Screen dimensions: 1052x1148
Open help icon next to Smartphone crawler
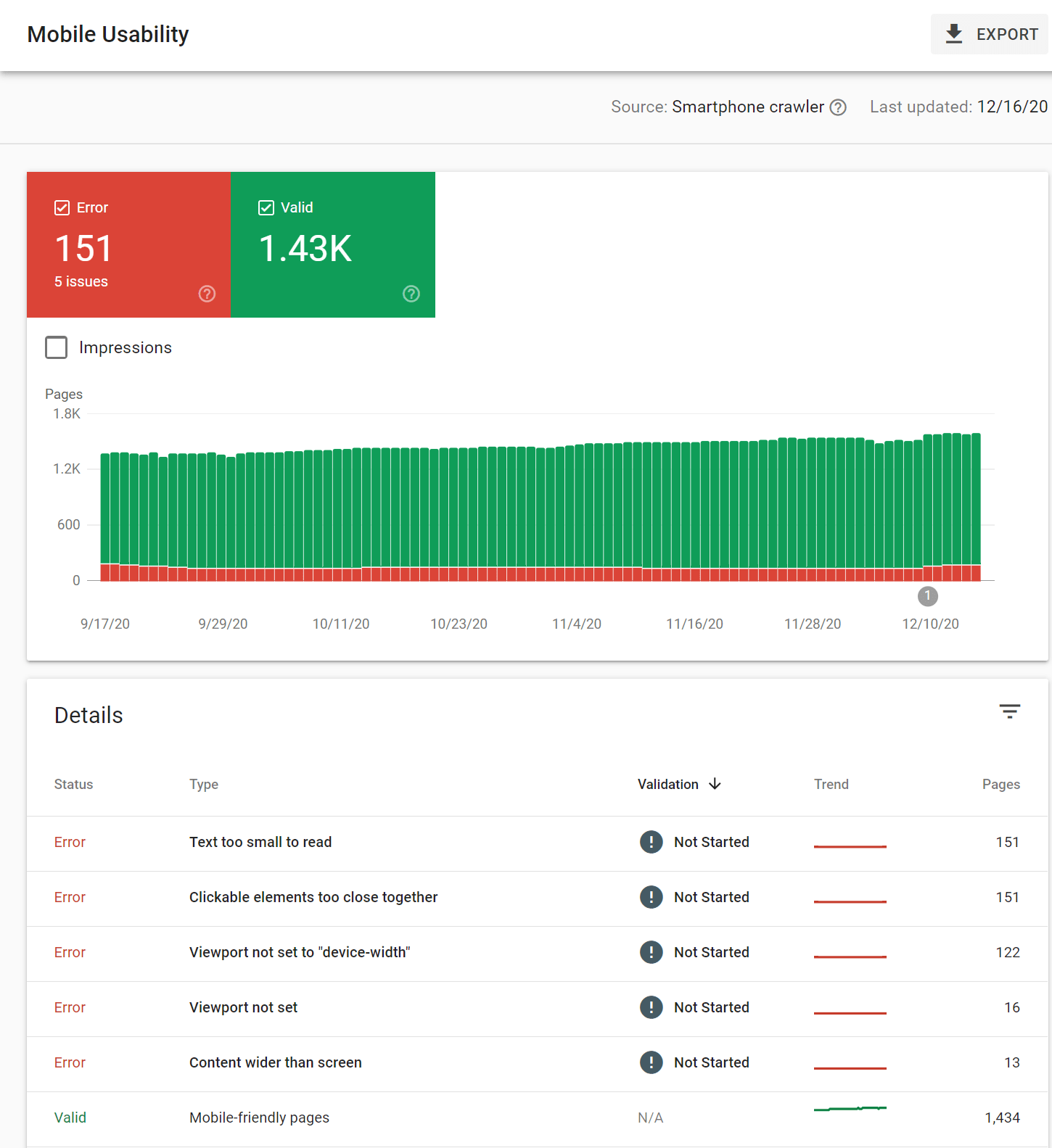point(838,107)
